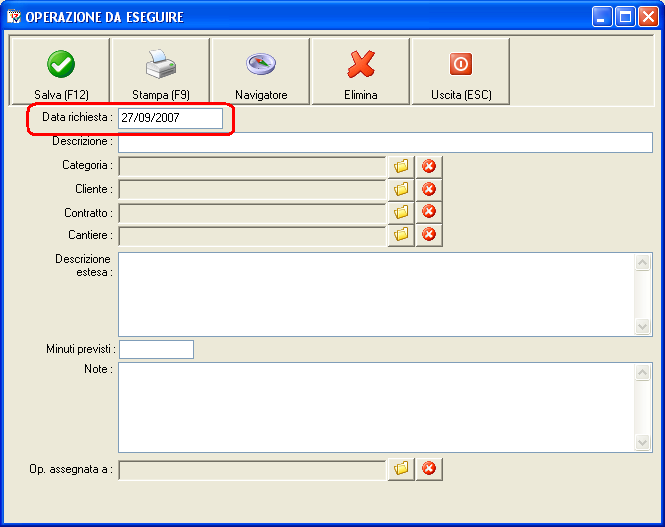The width and height of the screenshot is (665, 527).
Task: Minimize the OPERAZIONE DA ESEGUIRE window
Action: pos(602,17)
